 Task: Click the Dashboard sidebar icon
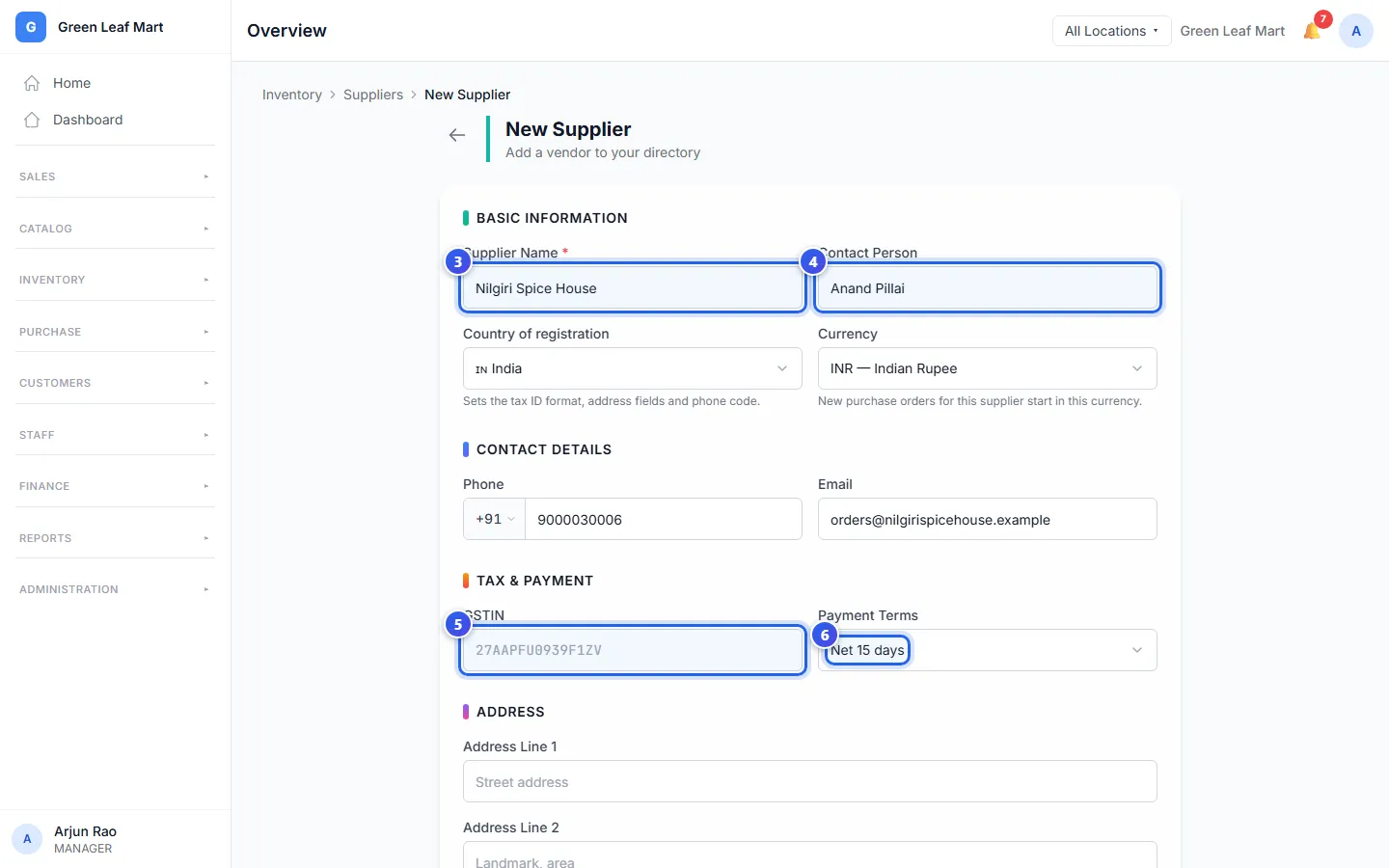(32, 120)
